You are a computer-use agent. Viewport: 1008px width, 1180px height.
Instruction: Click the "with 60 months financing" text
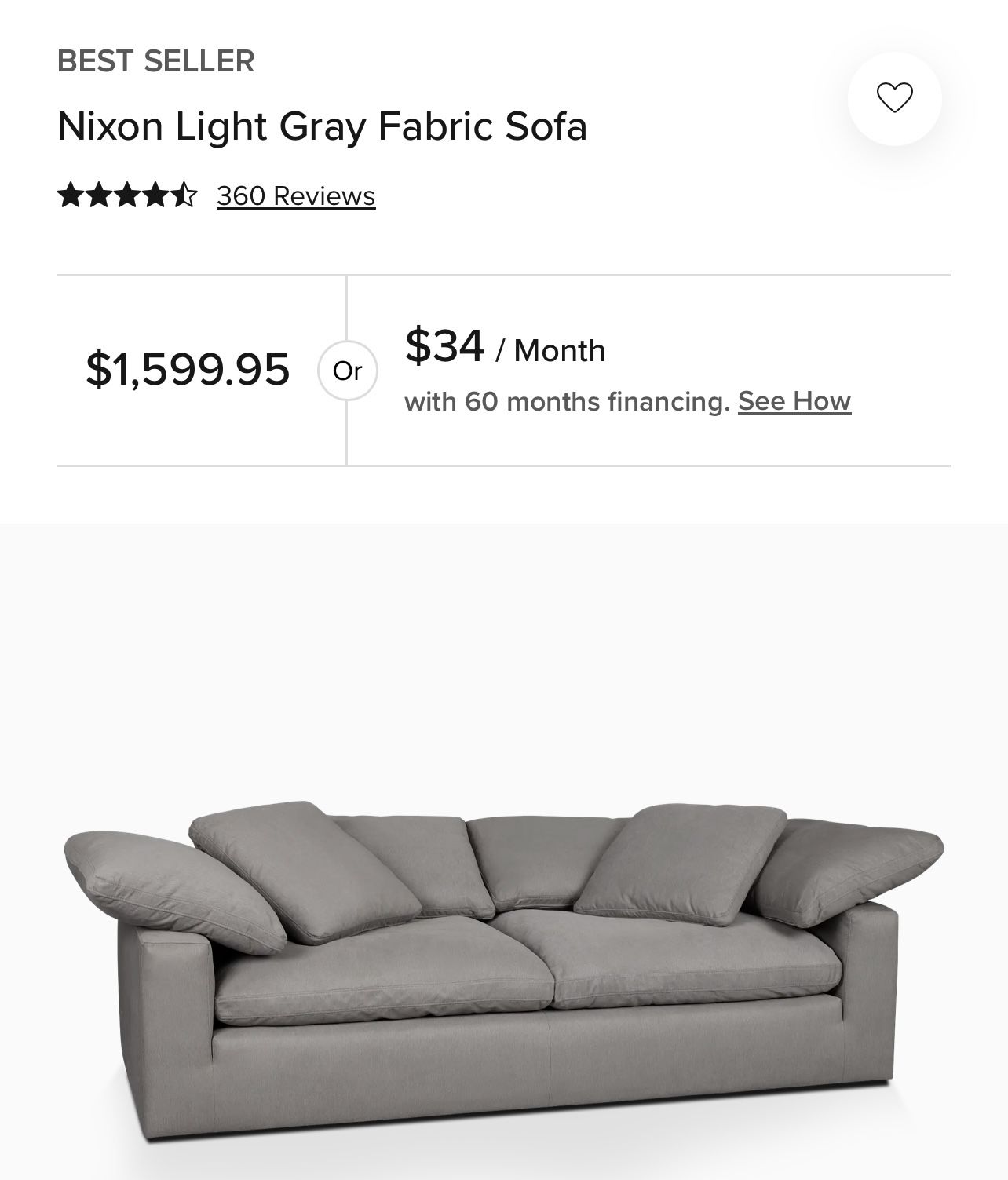click(x=567, y=402)
